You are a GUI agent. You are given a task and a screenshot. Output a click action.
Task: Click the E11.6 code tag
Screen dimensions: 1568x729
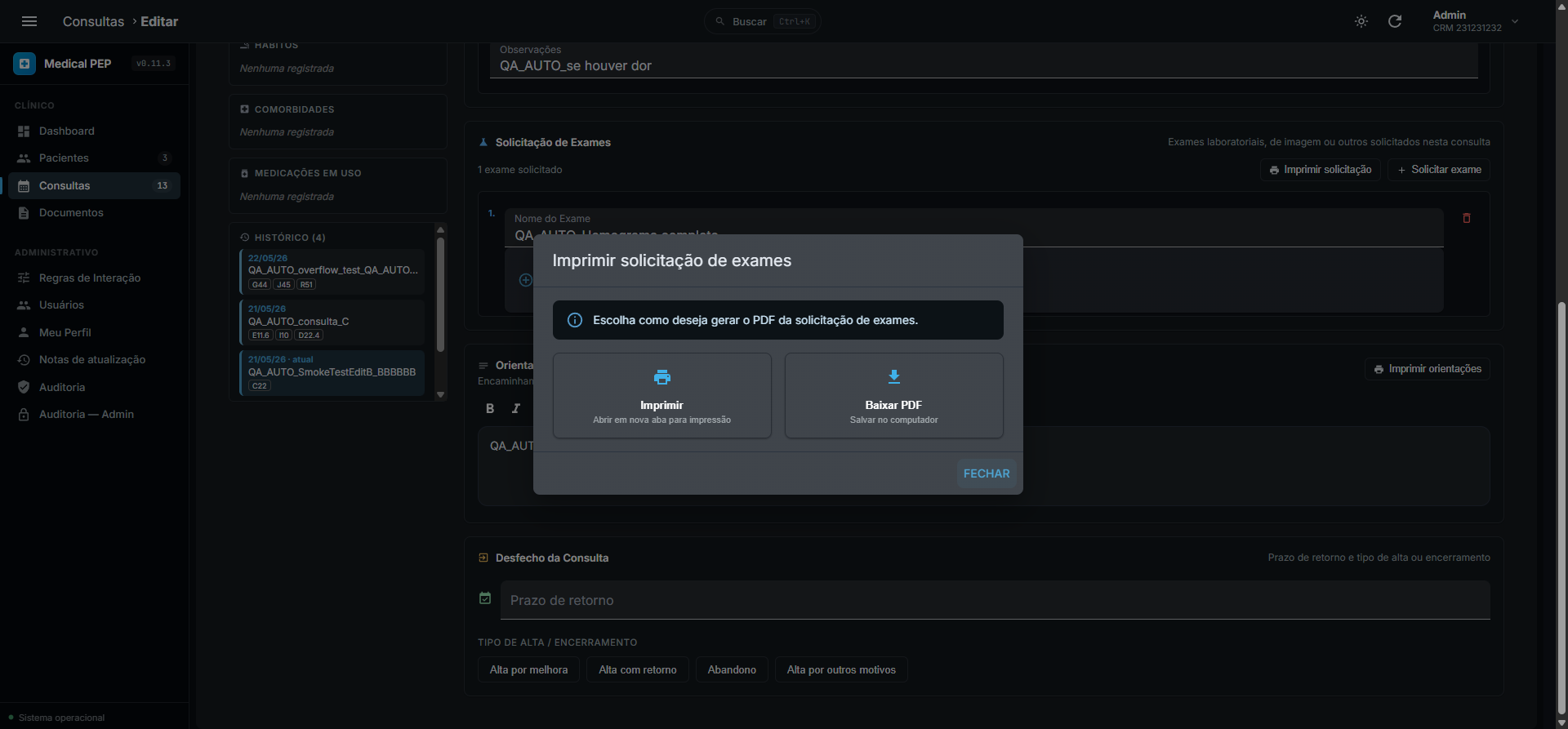(261, 336)
